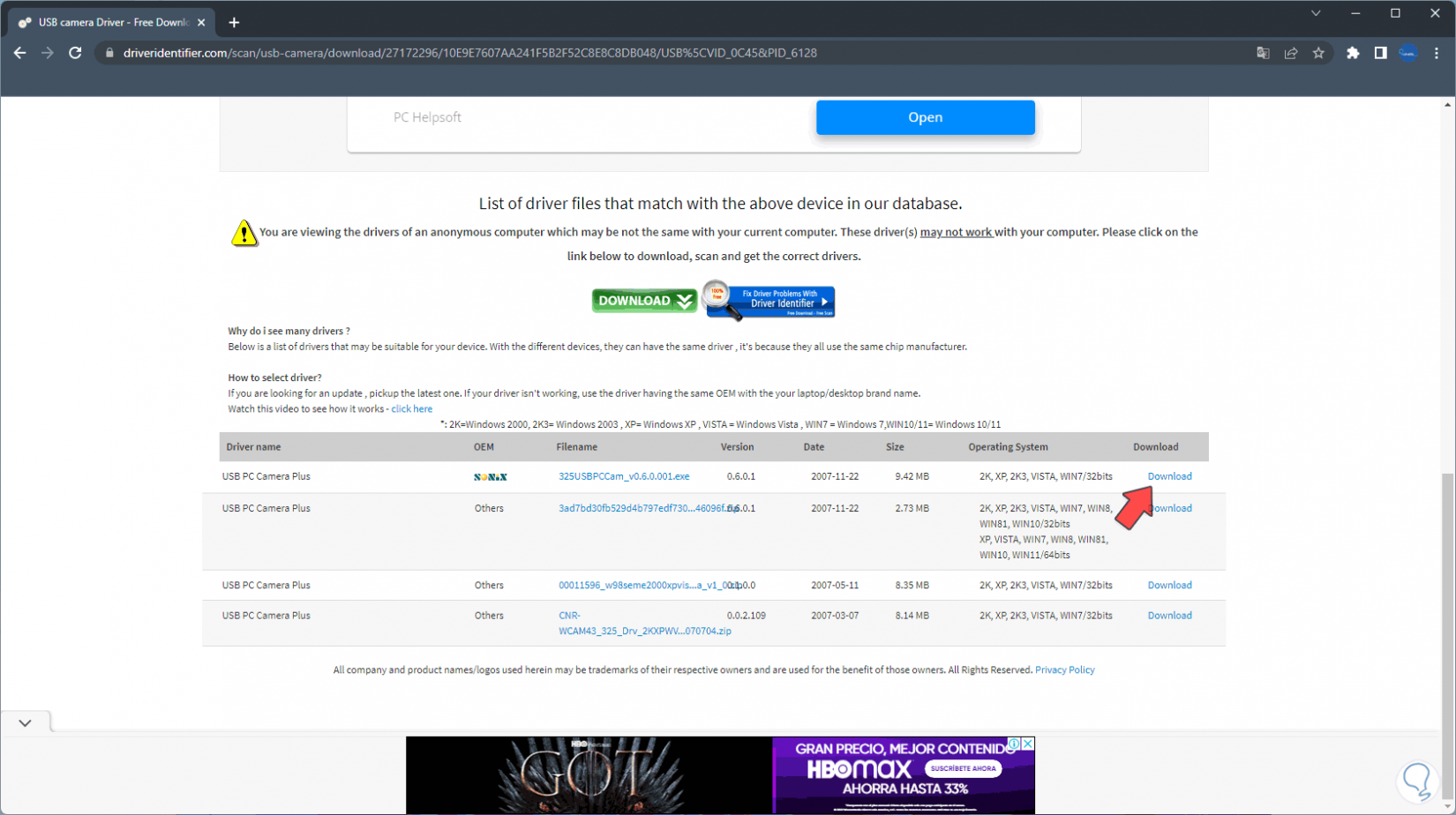Viewport: 1456px width, 815px height.
Task: Open the 'click here' video link
Action: (x=411, y=409)
